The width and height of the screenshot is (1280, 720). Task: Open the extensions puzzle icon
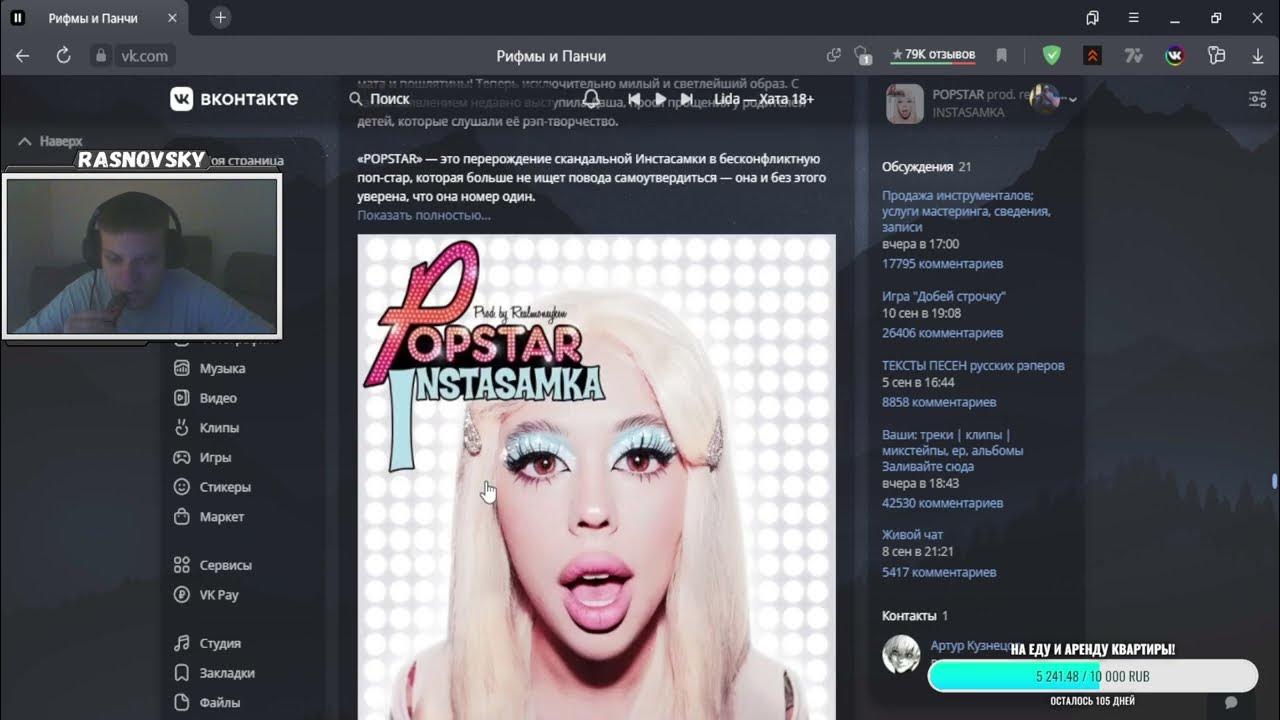click(x=1216, y=56)
